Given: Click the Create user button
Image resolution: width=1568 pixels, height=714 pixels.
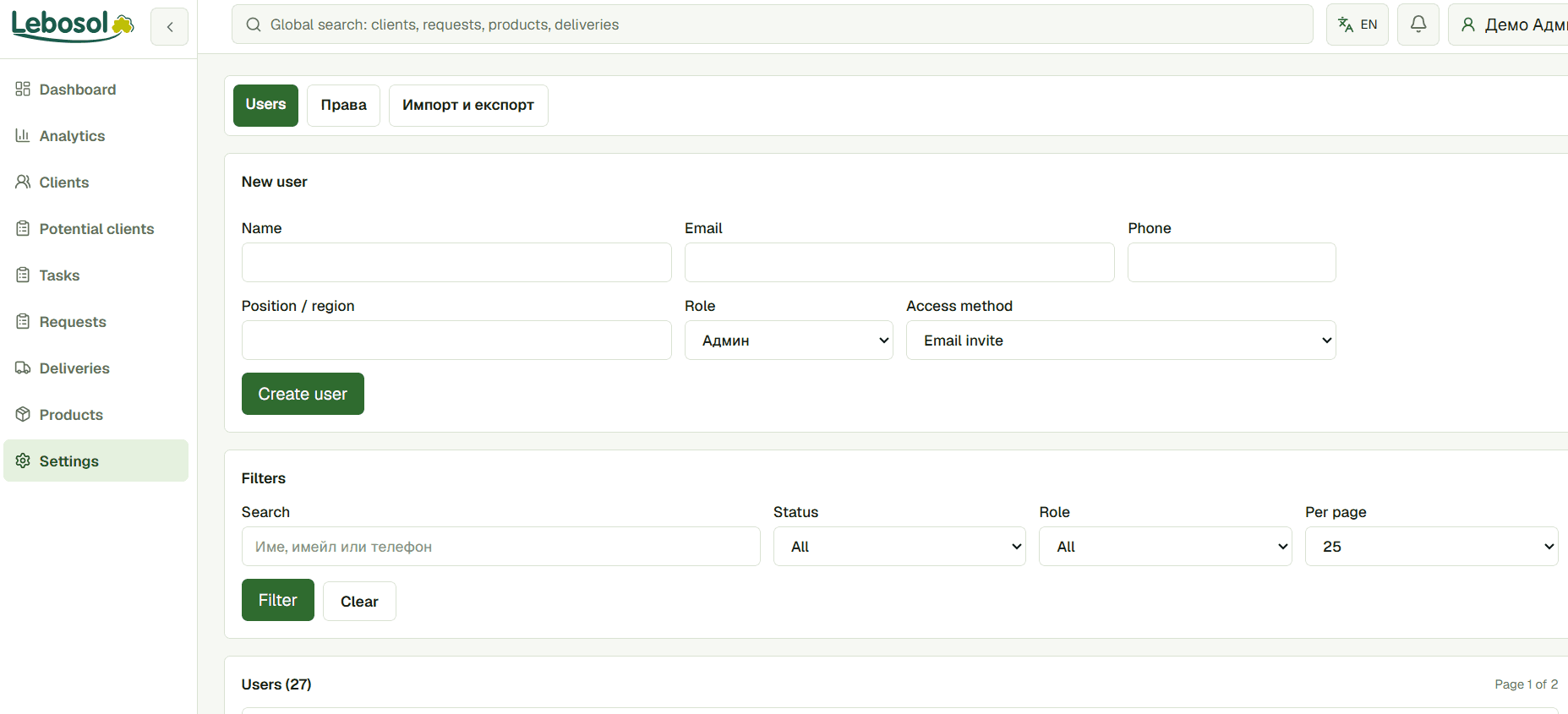Looking at the screenshot, I should [303, 394].
